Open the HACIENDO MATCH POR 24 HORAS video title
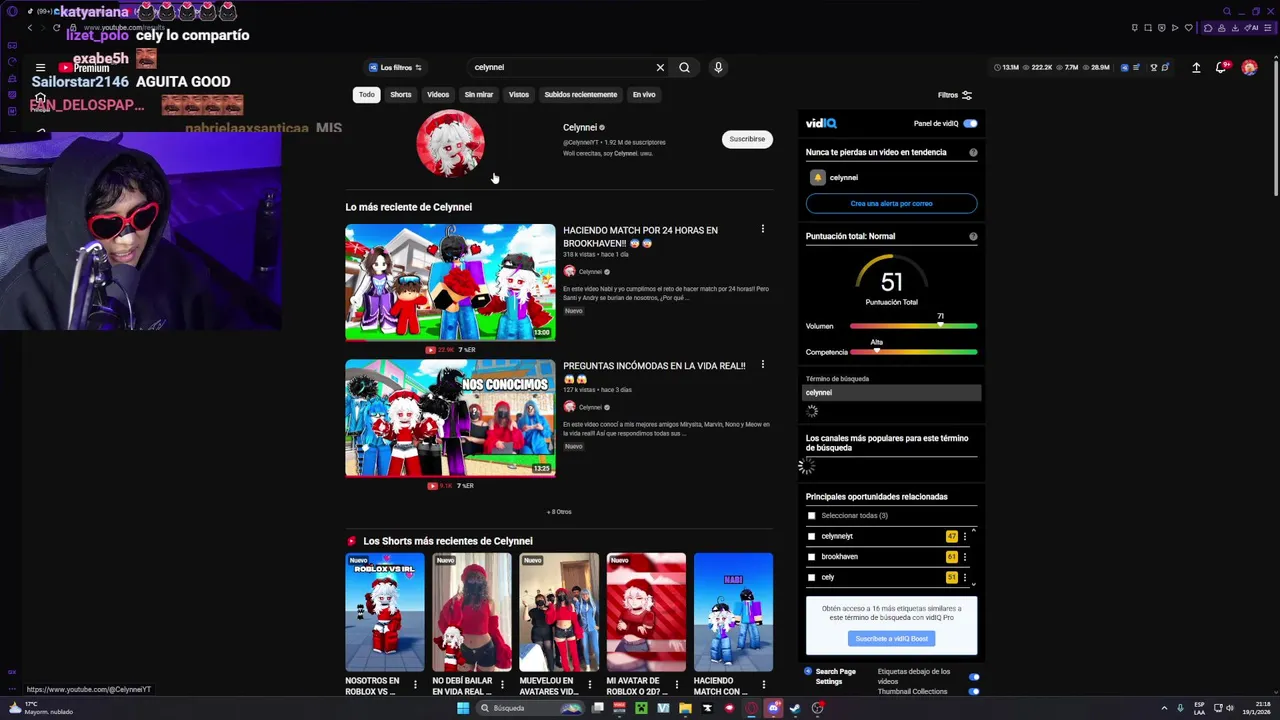The image size is (1280, 720). (640, 236)
